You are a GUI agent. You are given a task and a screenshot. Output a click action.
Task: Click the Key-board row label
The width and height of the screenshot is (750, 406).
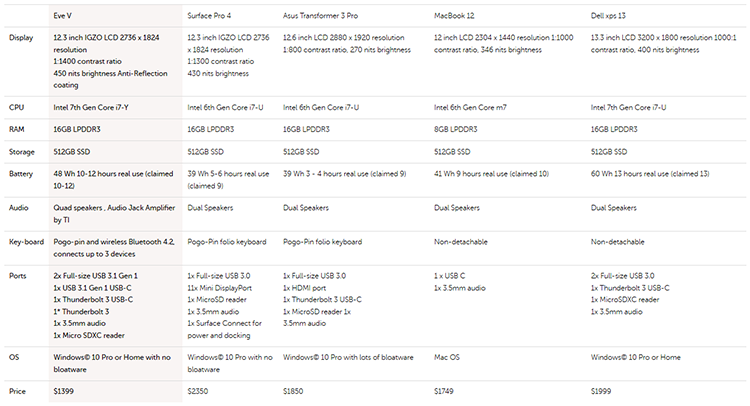click(27, 241)
